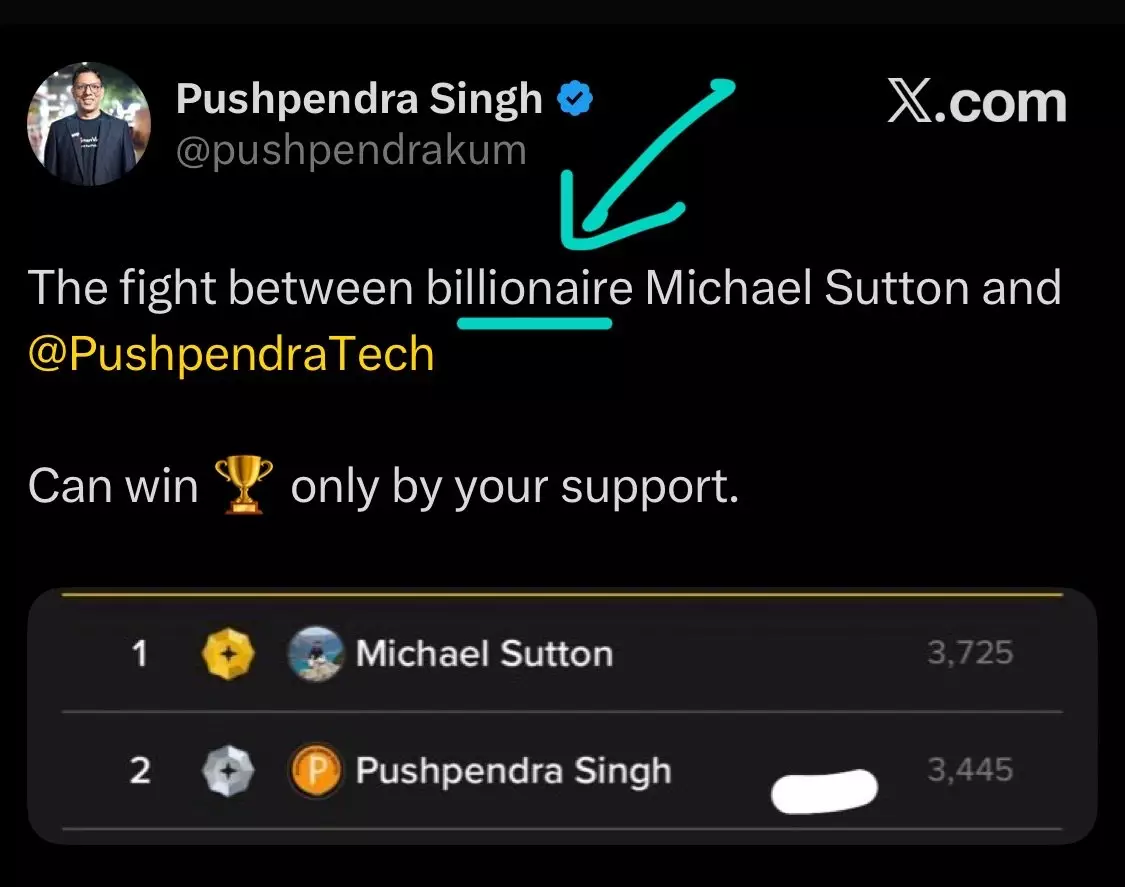Screen dimensions: 1125x887
Task: Click the 3,725 score value
Action: pos(970,653)
